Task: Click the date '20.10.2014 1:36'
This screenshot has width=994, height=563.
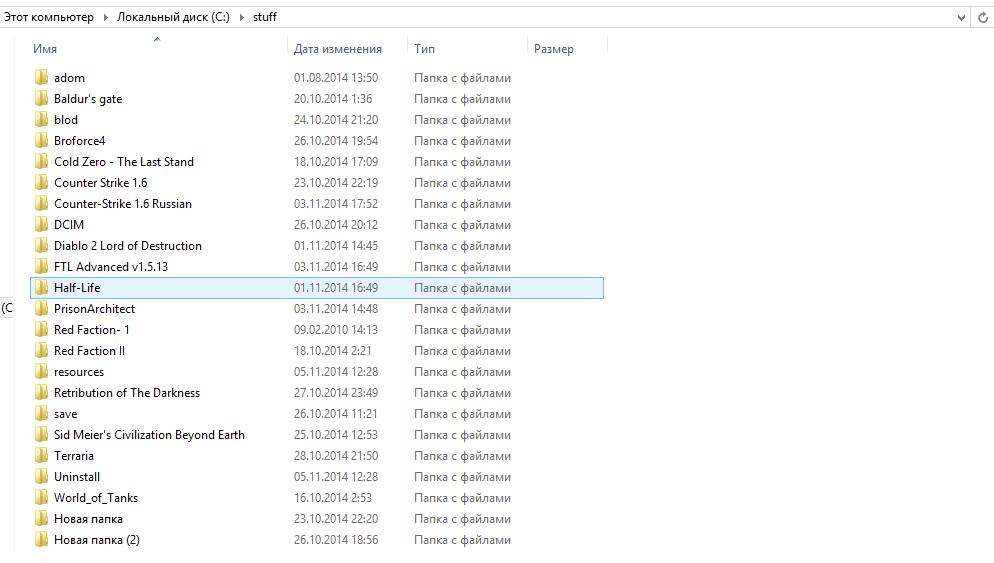Action: [x=333, y=99]
